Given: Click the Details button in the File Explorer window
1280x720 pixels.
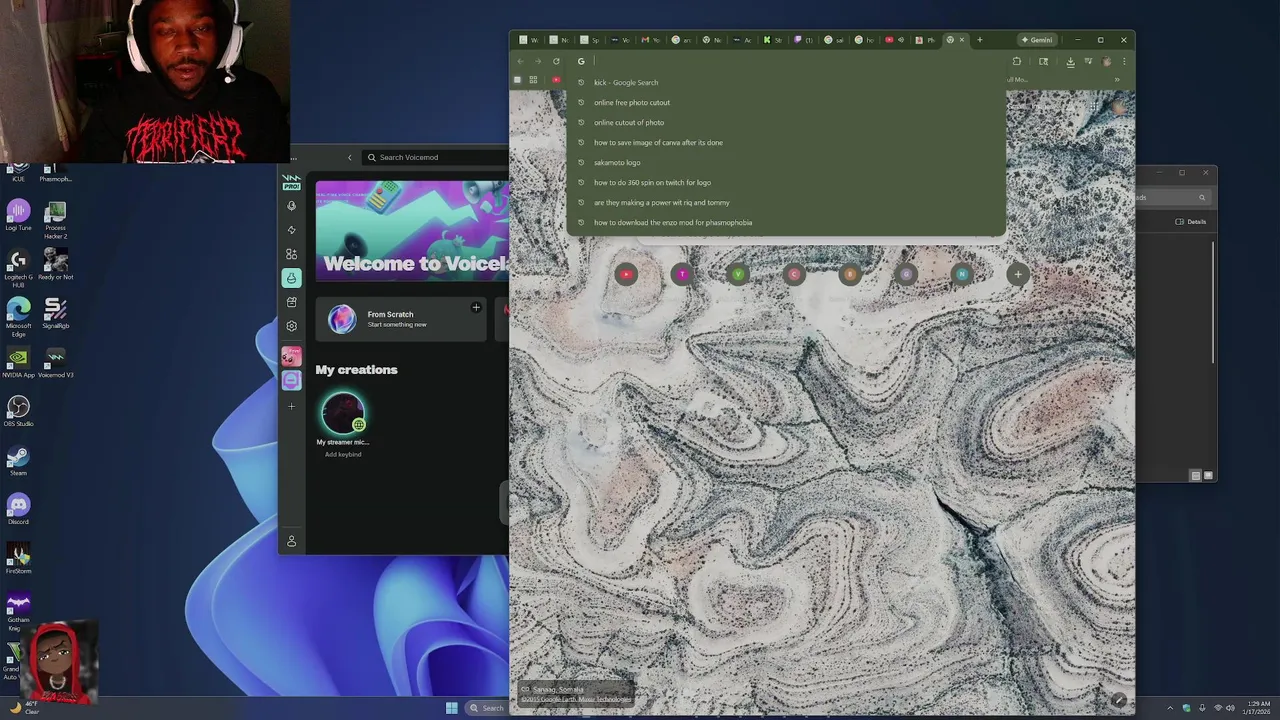Looking at the screenshot, I should coord(1191,222).
